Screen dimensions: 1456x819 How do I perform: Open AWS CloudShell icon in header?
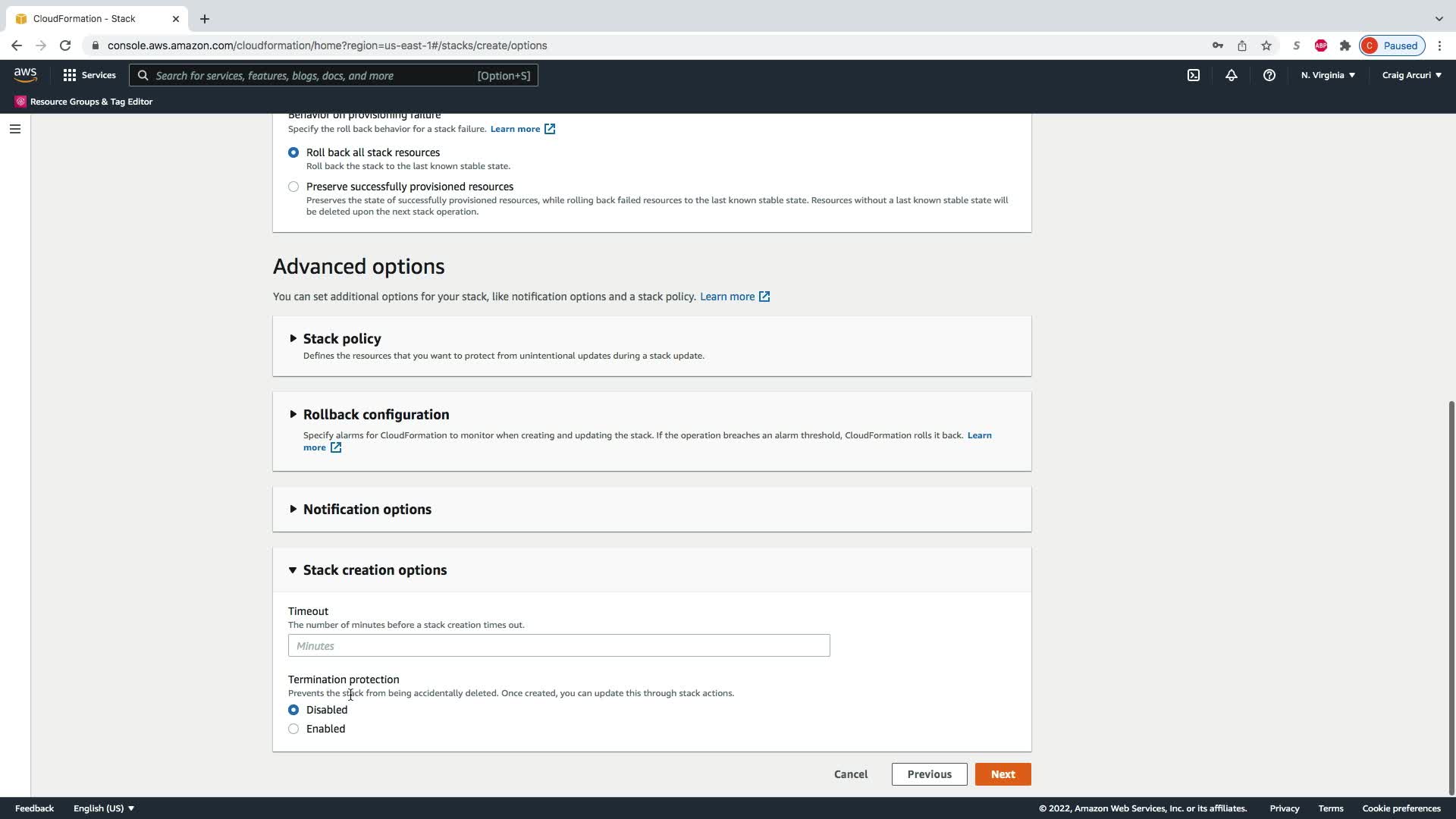coord(1193,75)
